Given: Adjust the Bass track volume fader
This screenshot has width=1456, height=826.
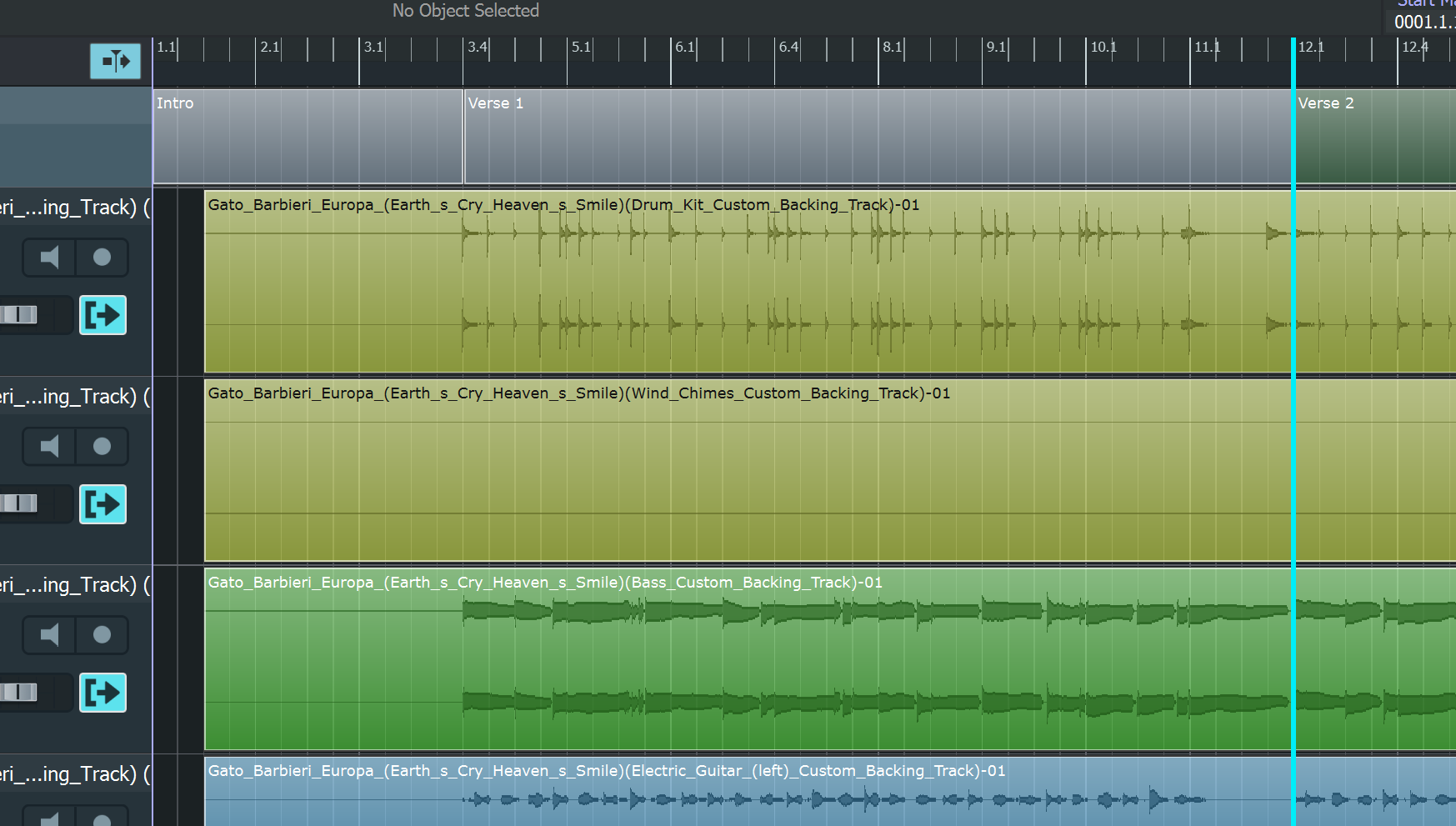Looking at the screenshot, I should 18,692.
